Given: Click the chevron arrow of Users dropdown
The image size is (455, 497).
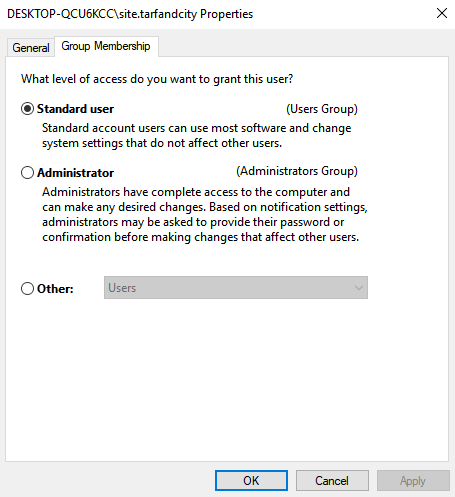Looking at the screenshot, I should [359, 288].
